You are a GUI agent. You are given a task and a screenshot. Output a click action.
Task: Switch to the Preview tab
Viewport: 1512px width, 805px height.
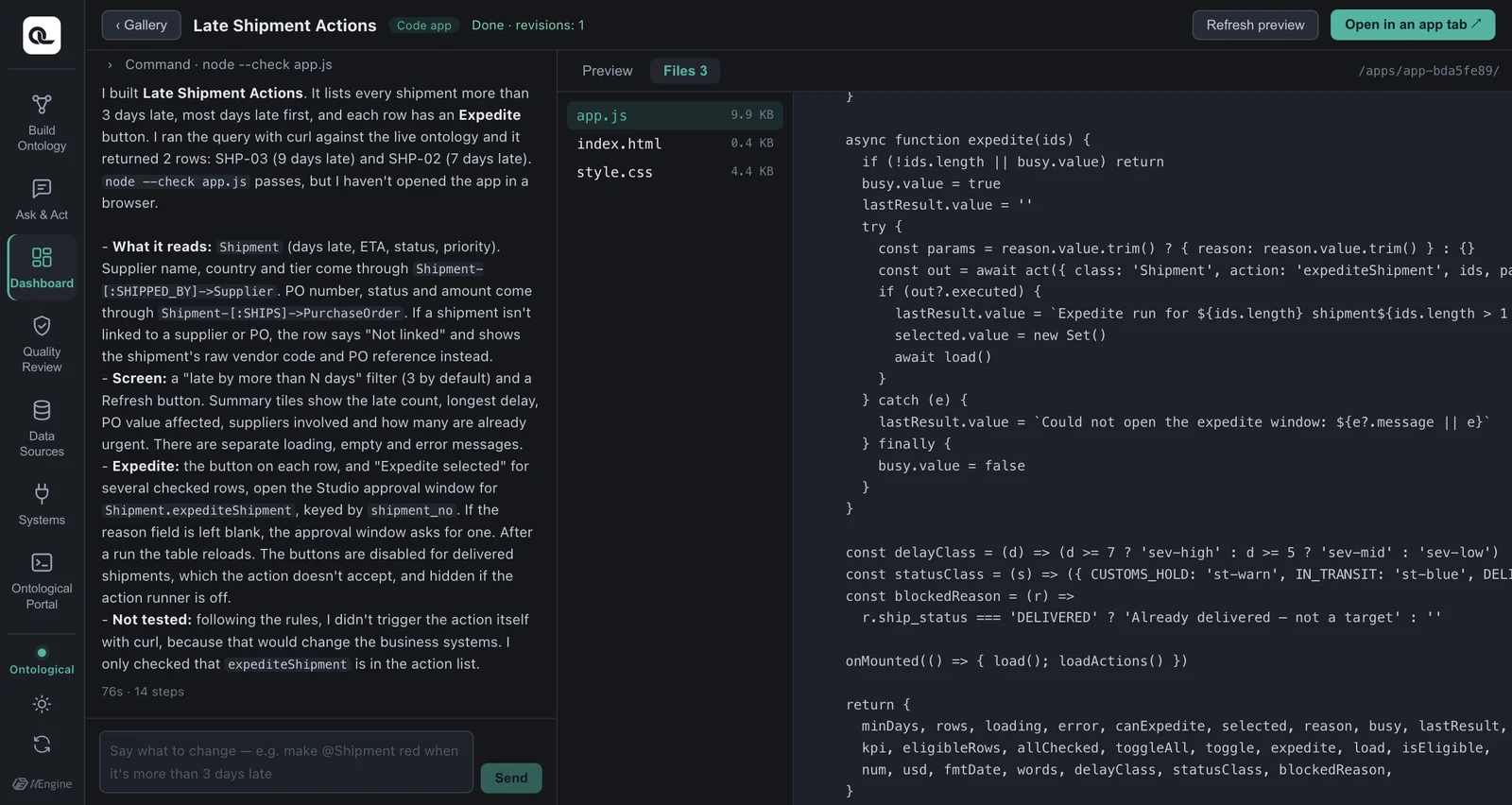[x=607, y=71]
